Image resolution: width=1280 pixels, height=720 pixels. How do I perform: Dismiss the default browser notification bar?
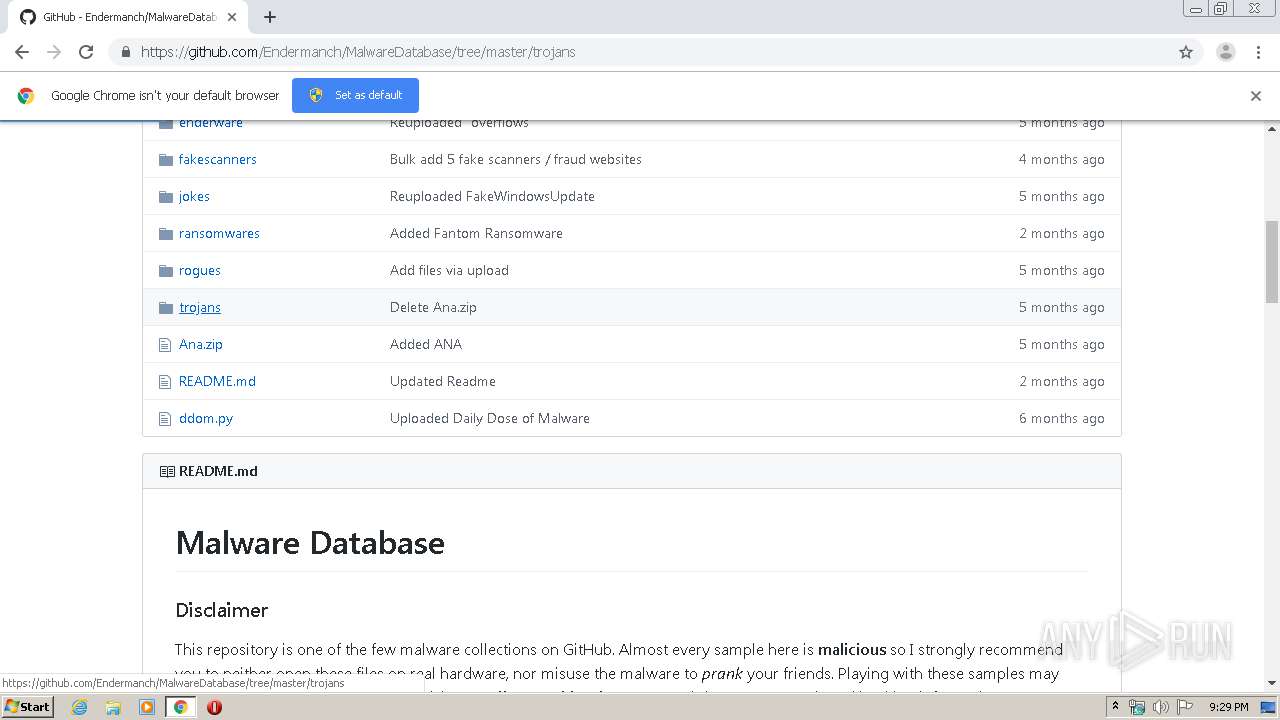pyautogui.click(x=1256, y=96)
